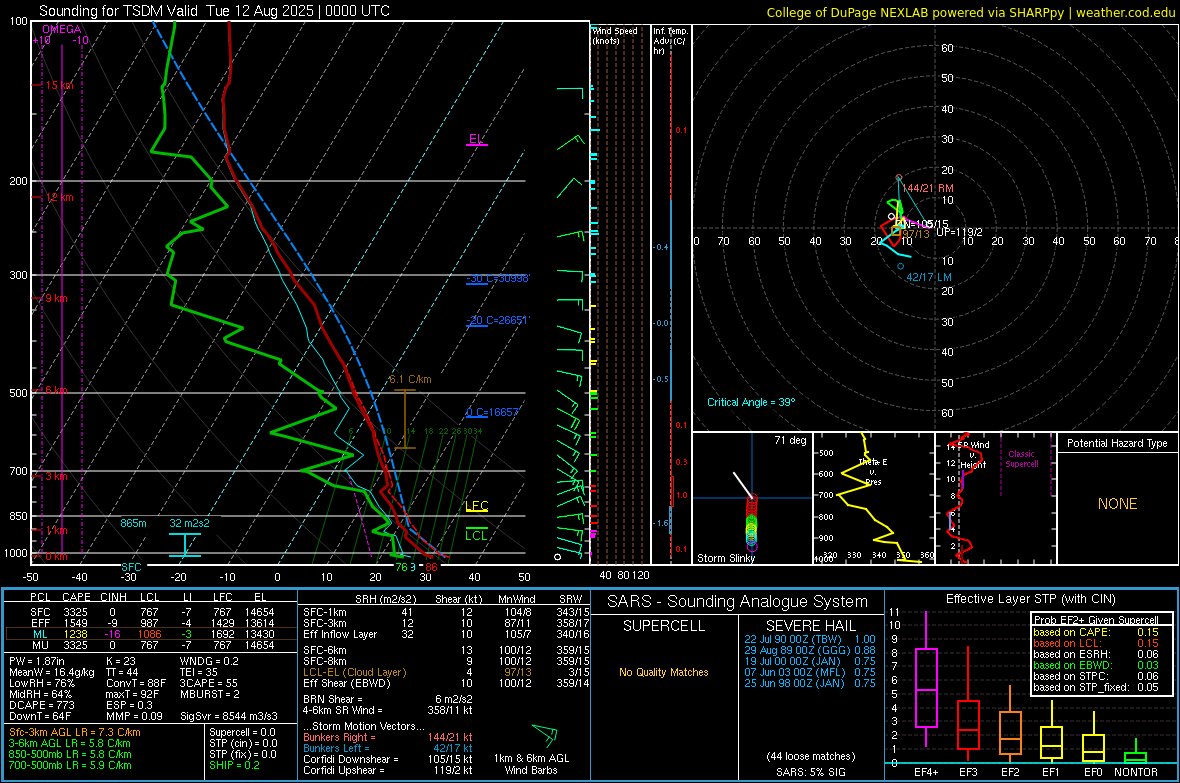Screen dimensions: 1180x783
Task: Click the 1km & 6km AGL Wind Barbs icon
Action: click(544, 734)
